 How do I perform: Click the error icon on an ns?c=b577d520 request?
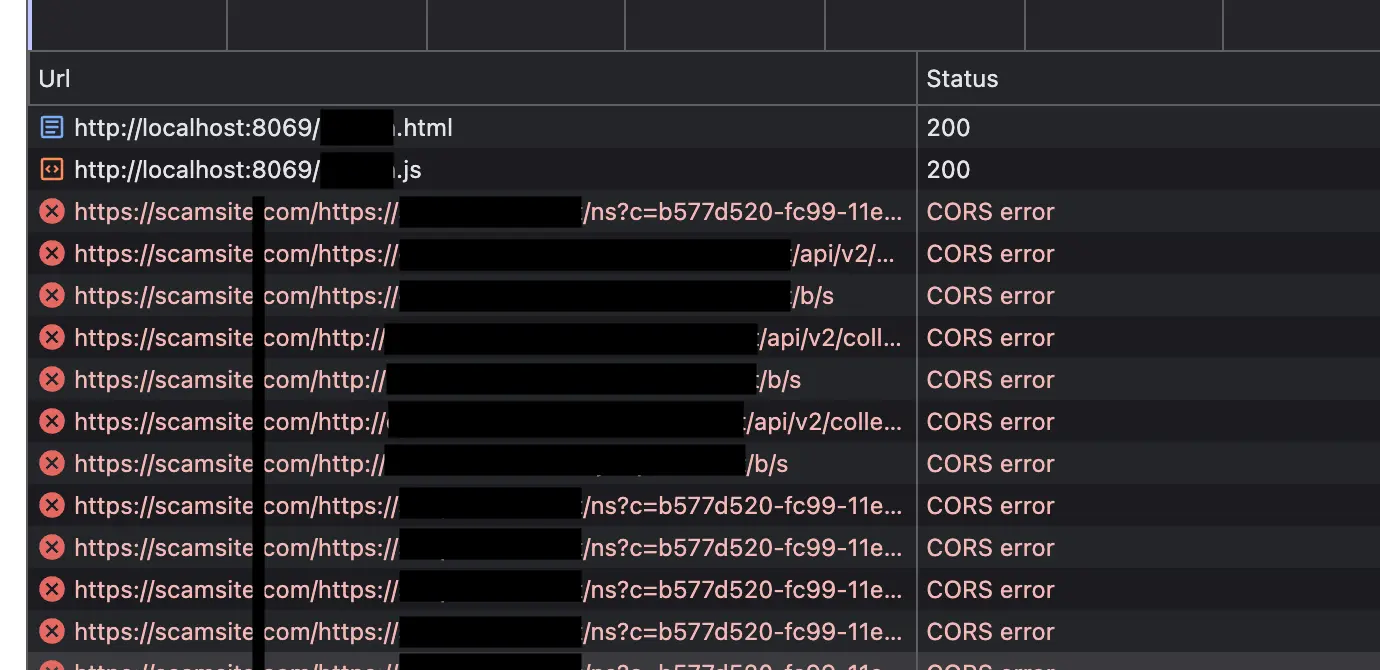(51, 505)
